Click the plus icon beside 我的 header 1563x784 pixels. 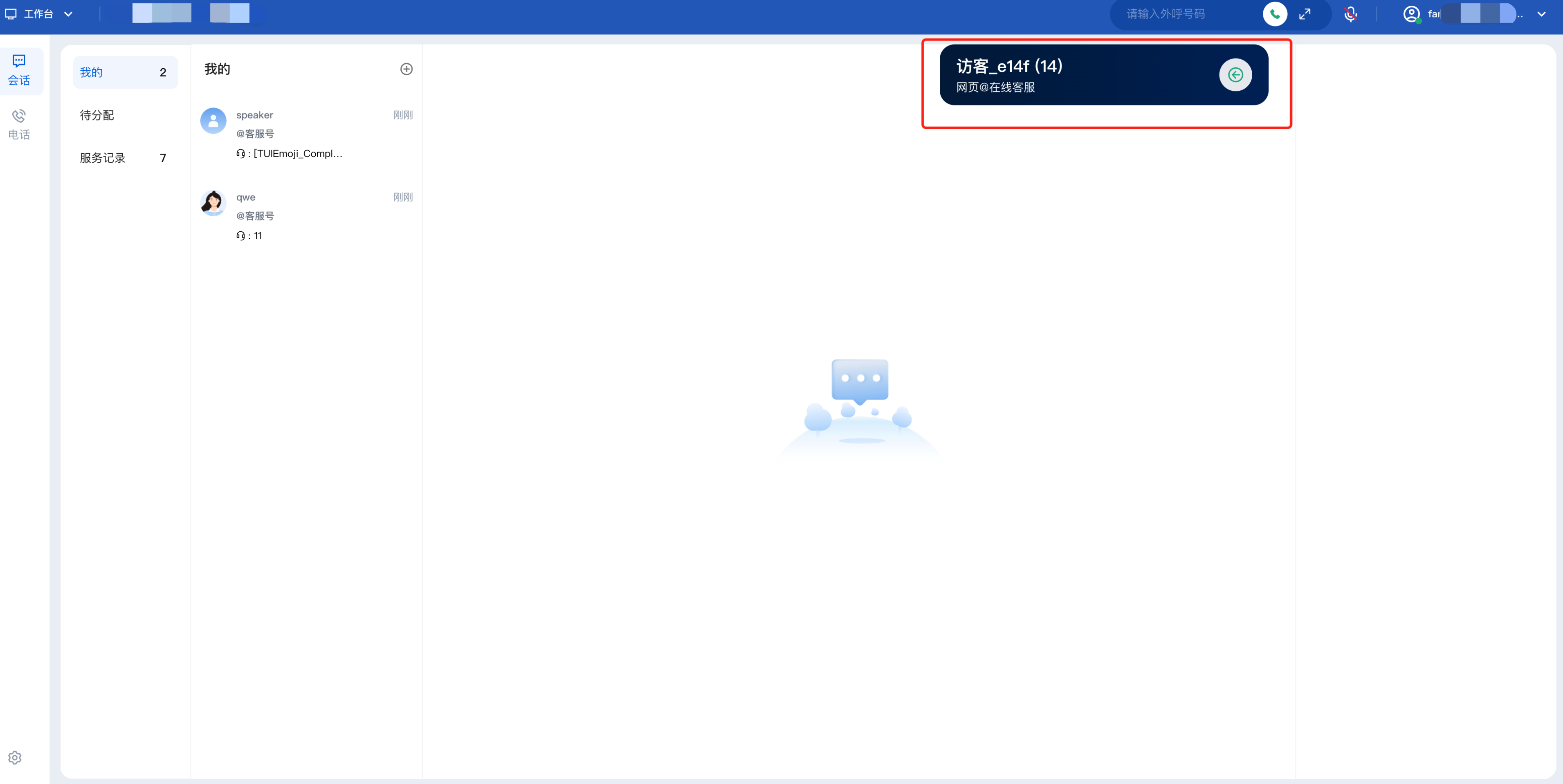pyautogui.click(x=406, y=69)
